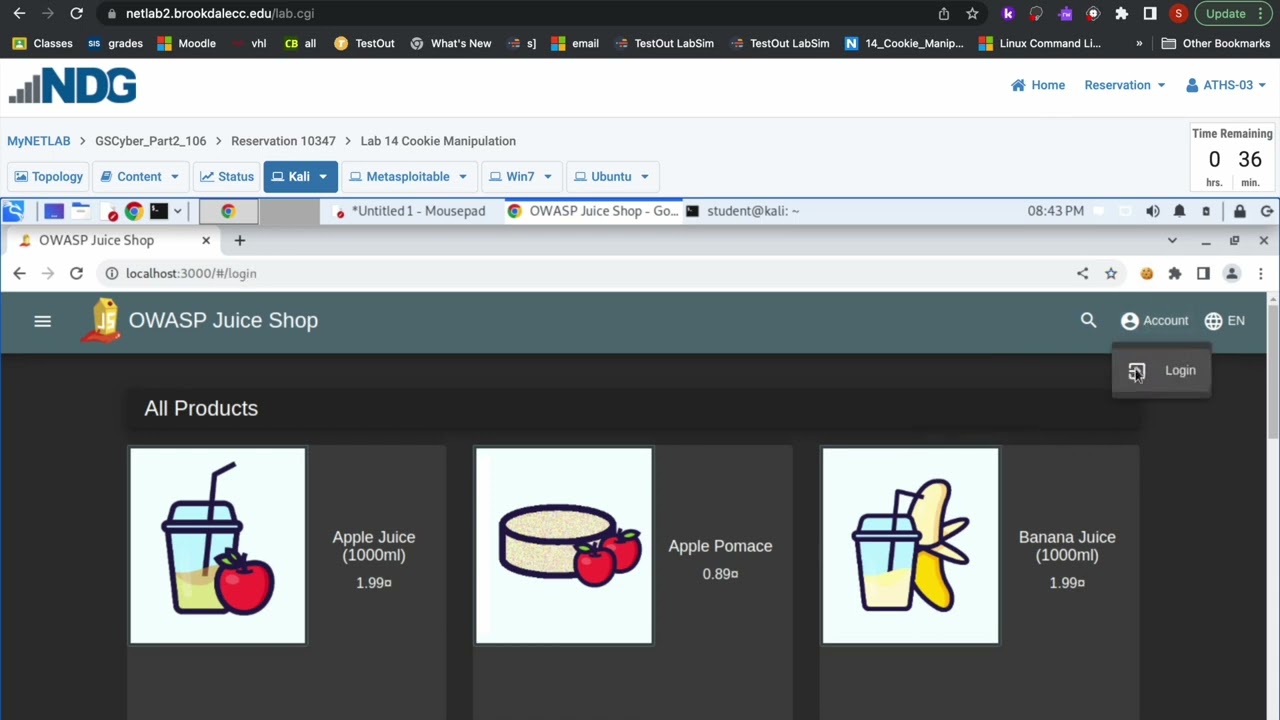Click the Home link in NDG header
Image resolution: width=1280 pixels, height=720 pixels.
point(1038,85)
